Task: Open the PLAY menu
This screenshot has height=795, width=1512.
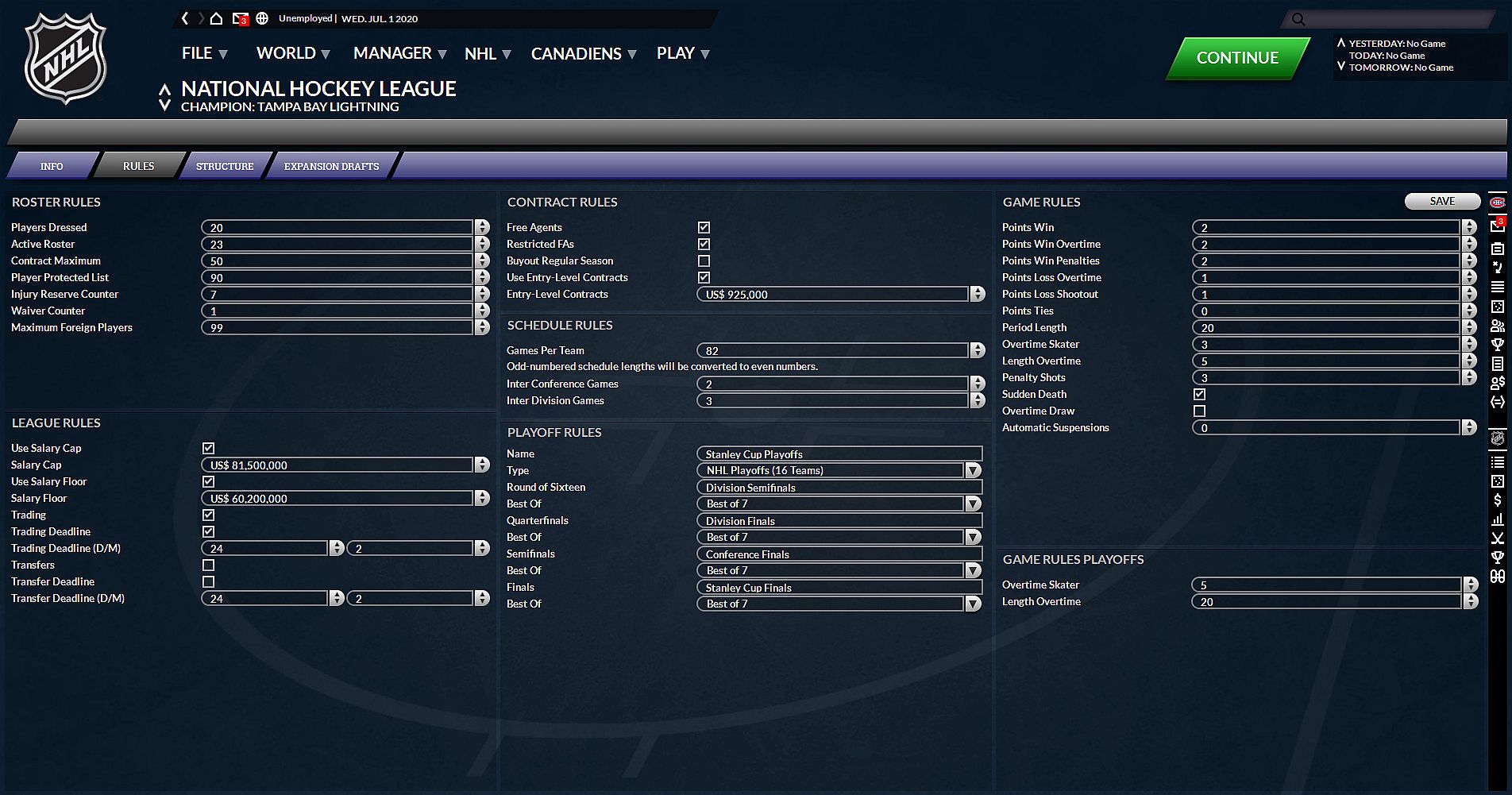Action: click(683, 53)
